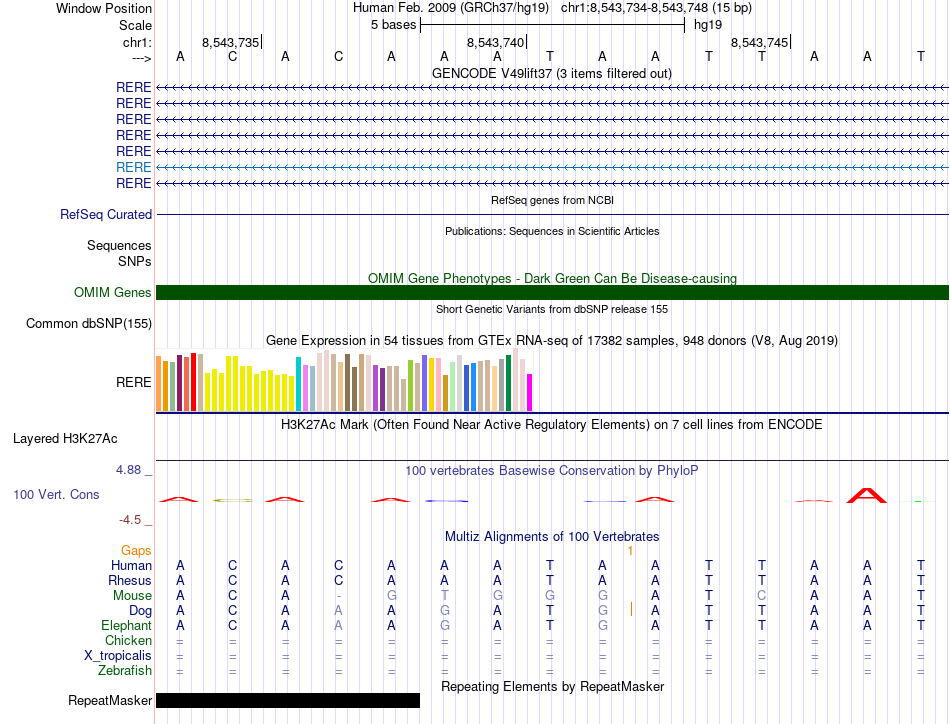
Task: Click the Elephant alignment row label
Action: 126,625
